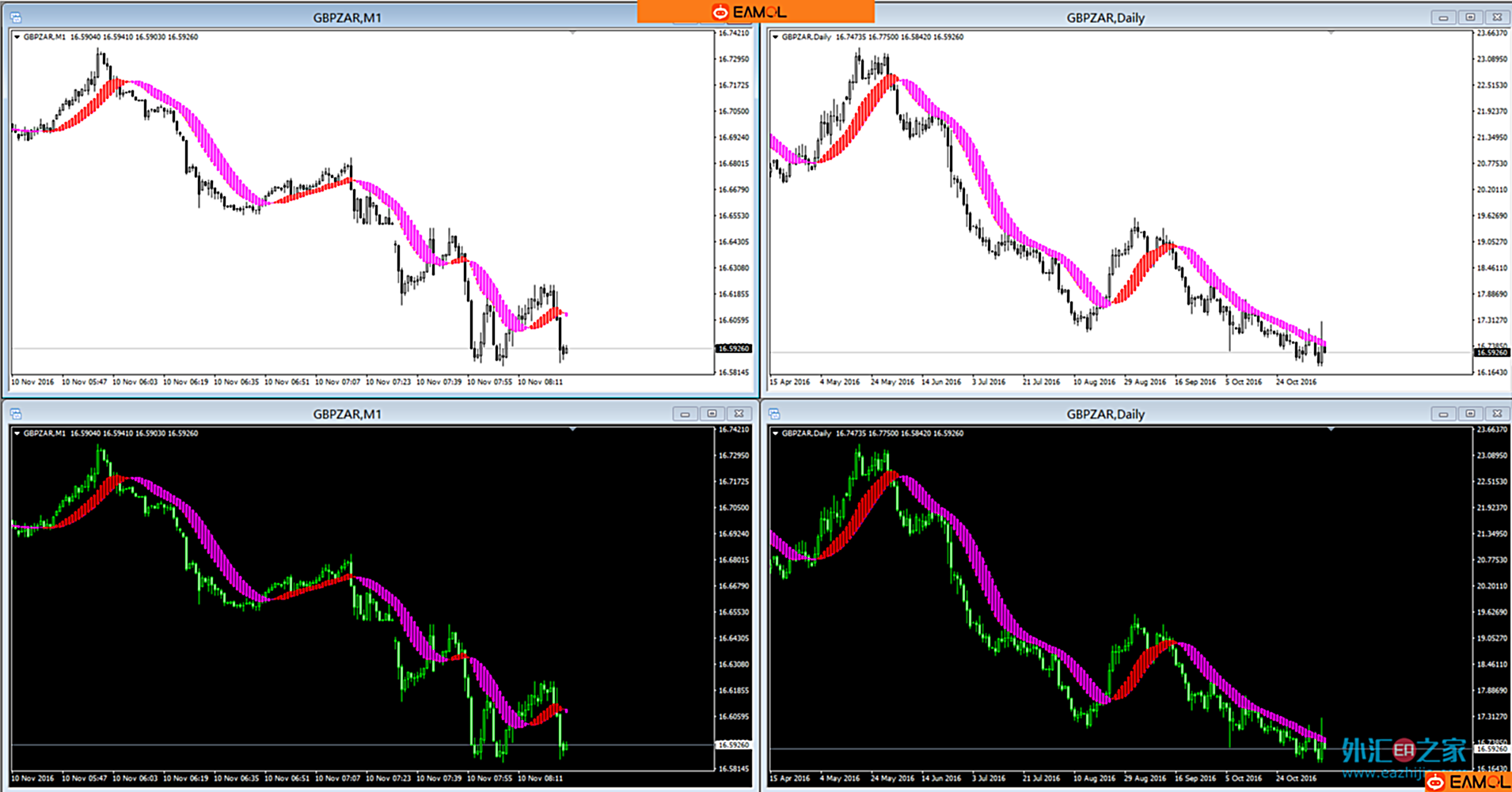1512x792 pixels.
Task: Click price 16.58145 on white M1 chart axis
Action: pyautogui.click(x=734, y=372)
